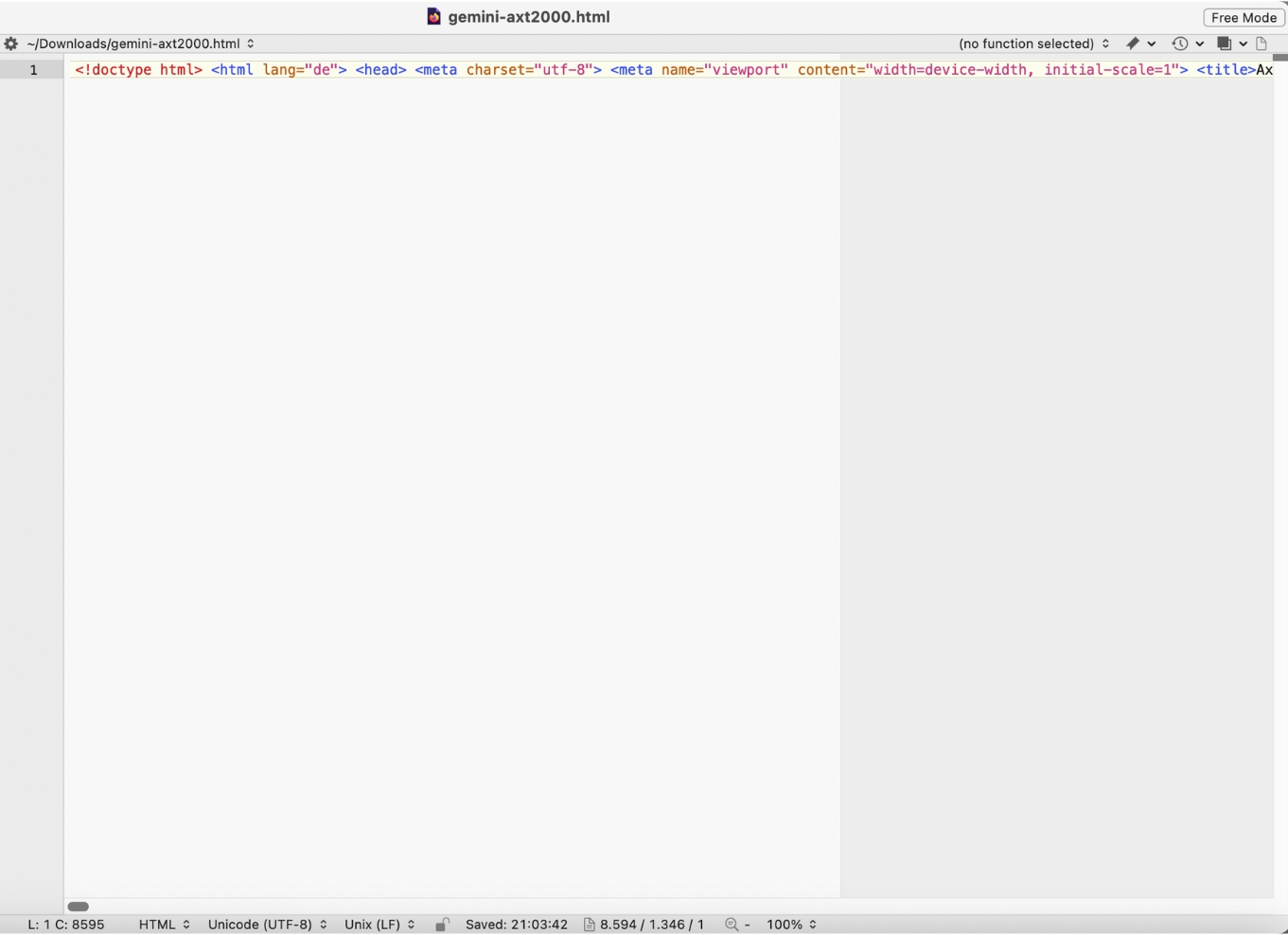Click the zoom-out magnifier icon in status bar

pos(732,925)
